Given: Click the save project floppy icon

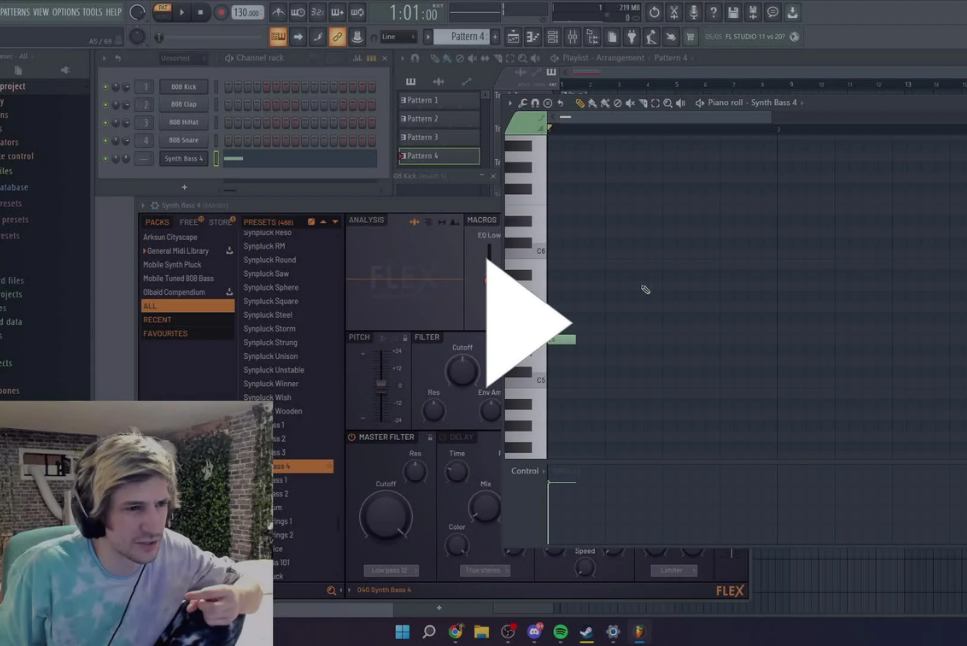Looking at the screenshot, I should tap(733, 13).
